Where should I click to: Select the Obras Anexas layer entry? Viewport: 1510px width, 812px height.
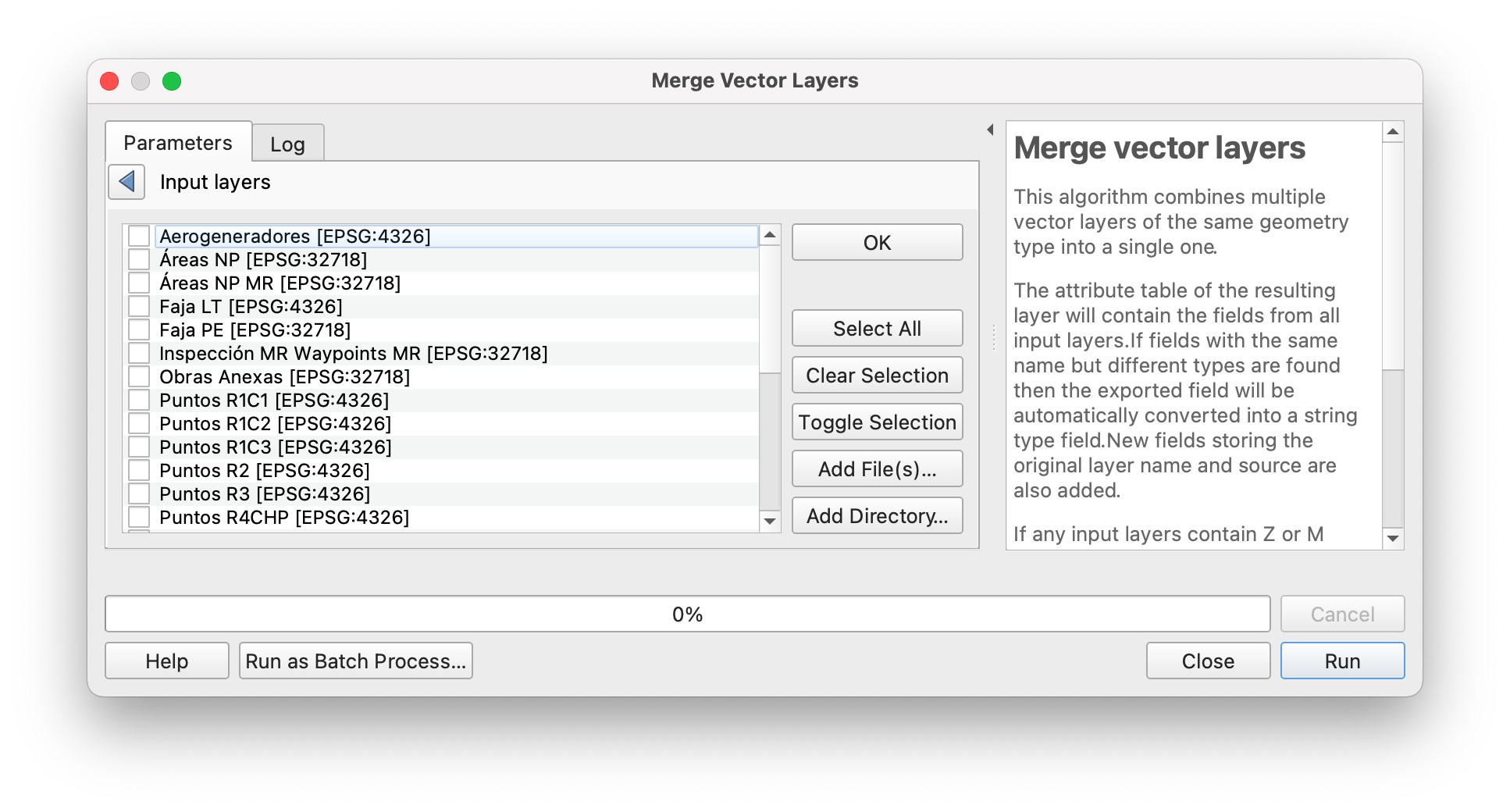pyautogui.click(x=284, y=376)
